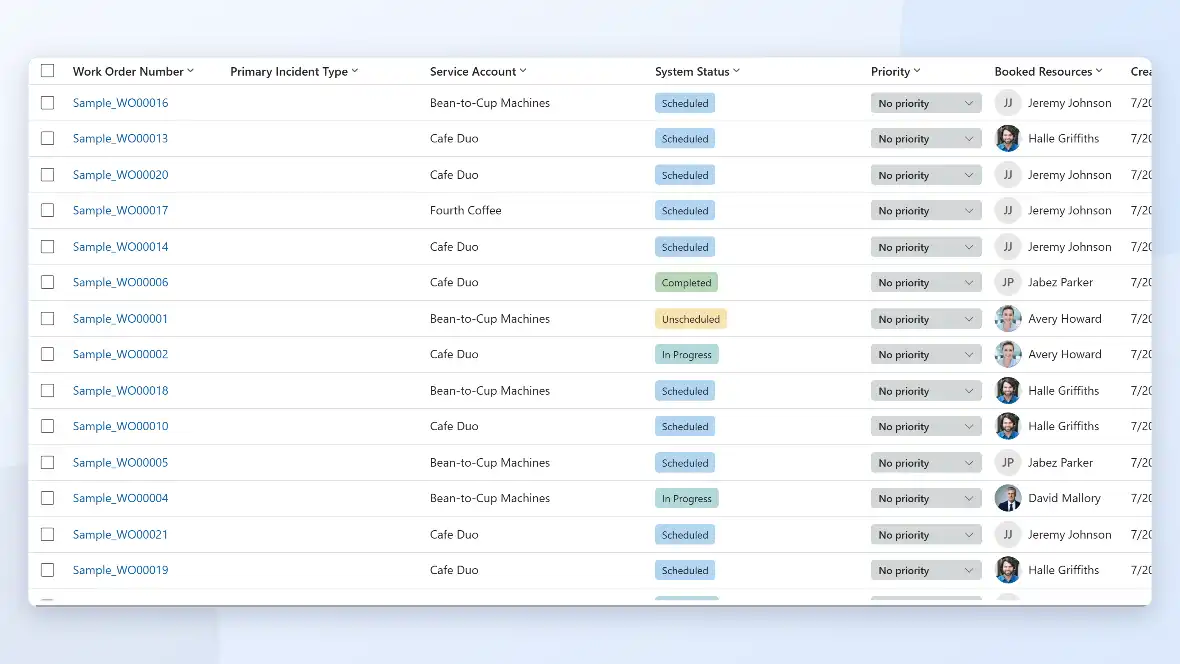The height and width of the screenshot is (664, 1180).
Task: Change priority dropdown on Sample_WO00001 row
Action: (926, 319)
